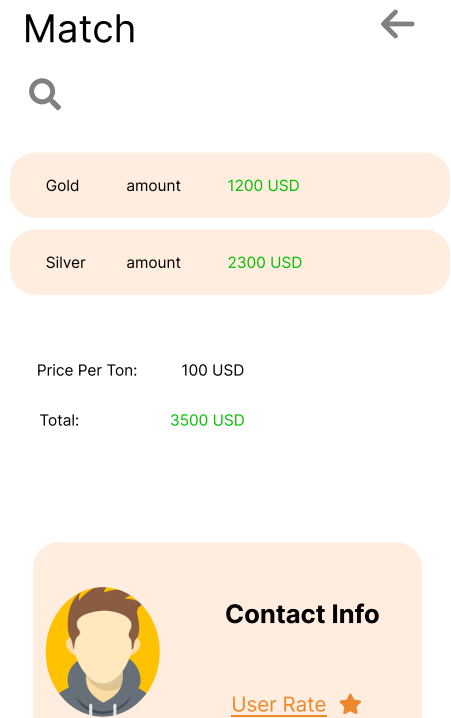451x718 pixels.
Task: Click amount text in Silver row
Action: click(153, 262)
